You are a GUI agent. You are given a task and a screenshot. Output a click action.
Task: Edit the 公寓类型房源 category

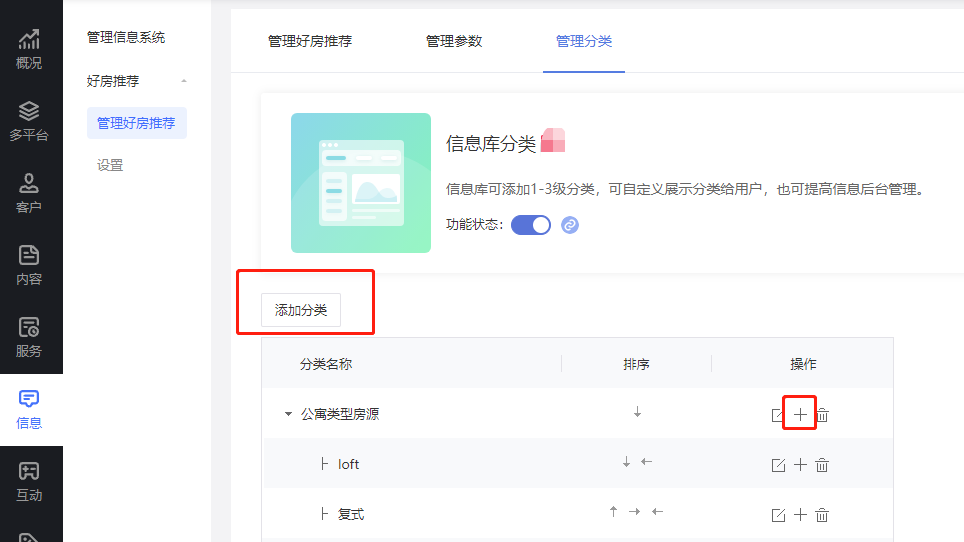coord(777,415)
